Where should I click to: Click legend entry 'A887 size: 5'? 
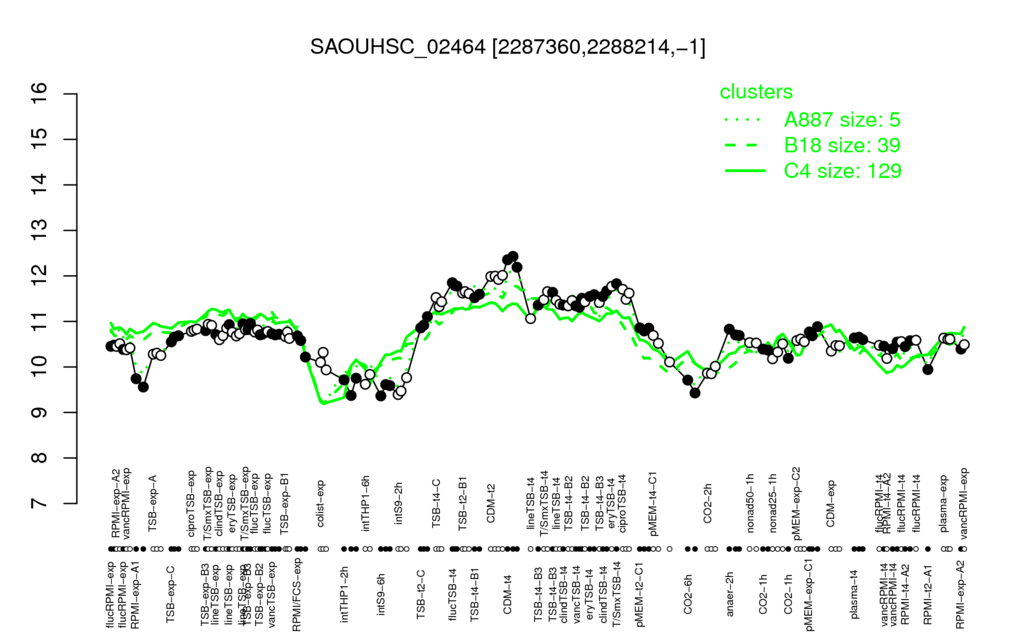[x=842, y=120]
